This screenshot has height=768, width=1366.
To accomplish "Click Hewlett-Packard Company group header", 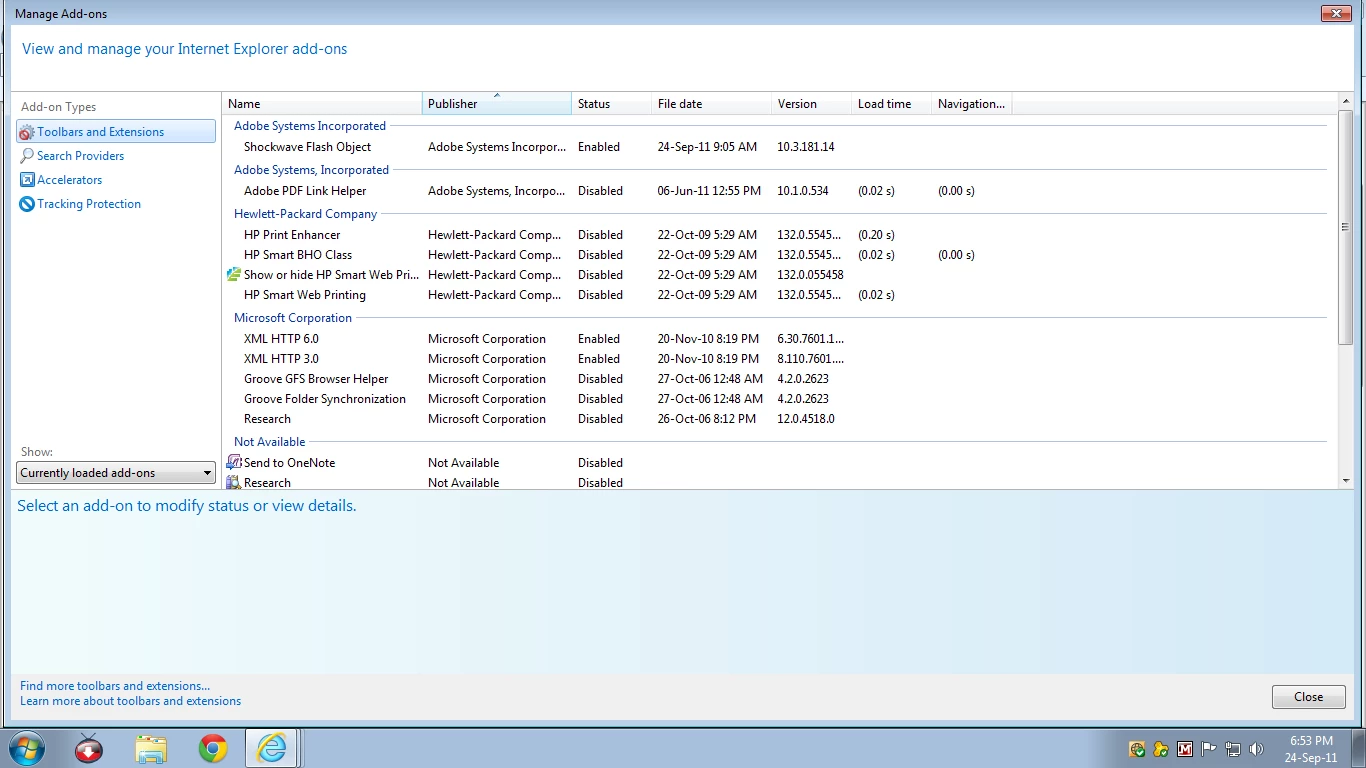I will [305, 214].
